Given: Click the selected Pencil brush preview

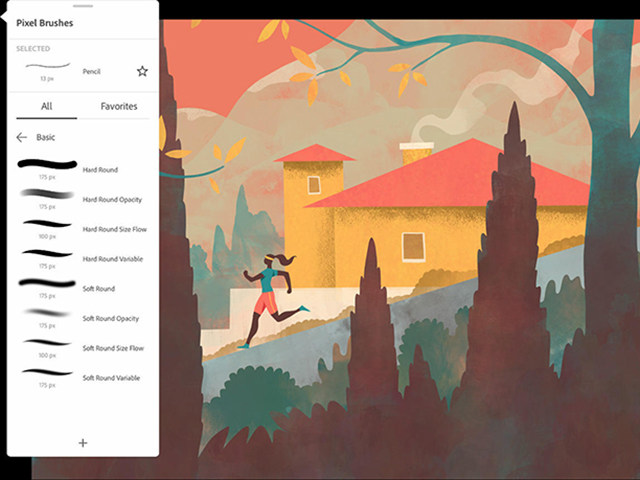Looking at the screenshot, I should (x=46, y=66).
